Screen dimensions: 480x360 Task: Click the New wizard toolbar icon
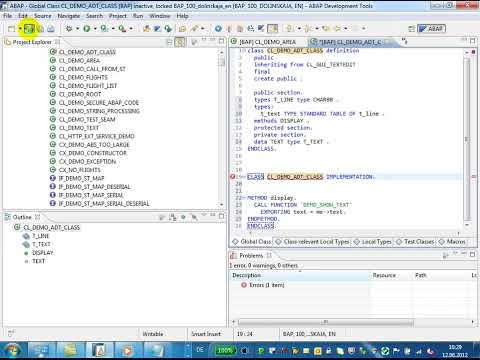coord(11,29)
